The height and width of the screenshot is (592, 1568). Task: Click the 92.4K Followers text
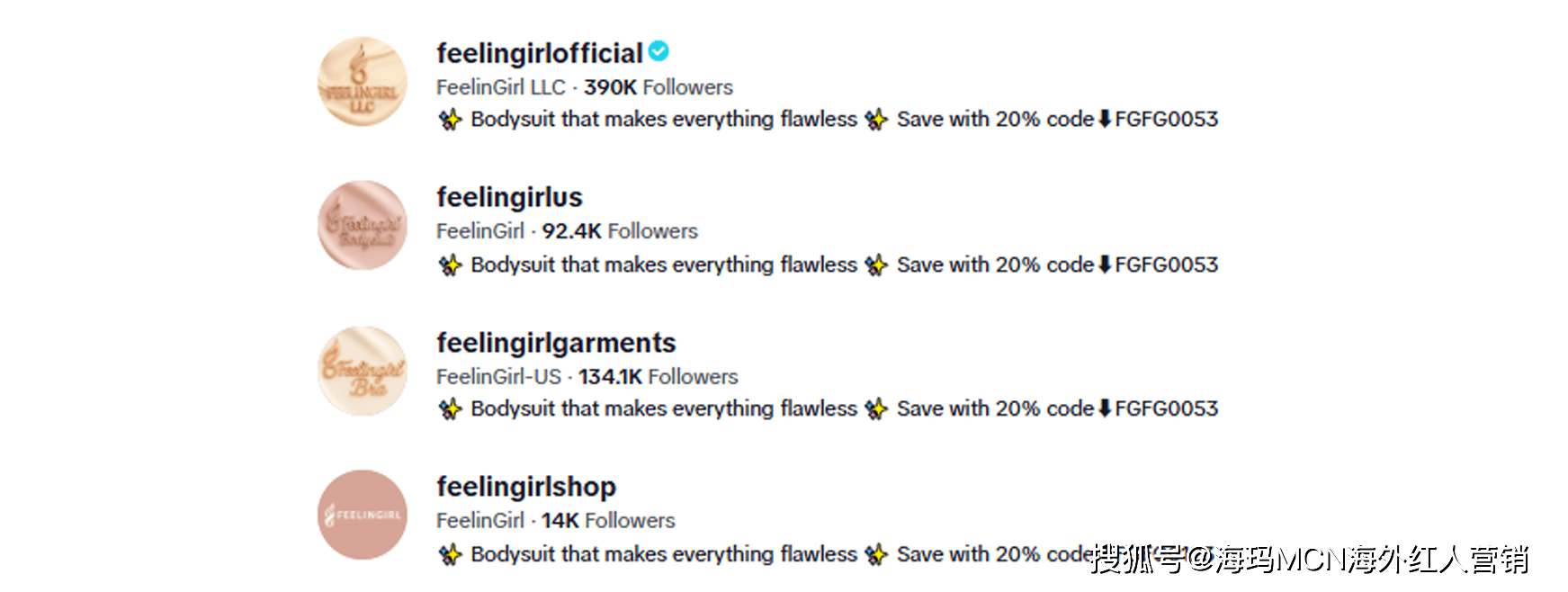[620, 231]
